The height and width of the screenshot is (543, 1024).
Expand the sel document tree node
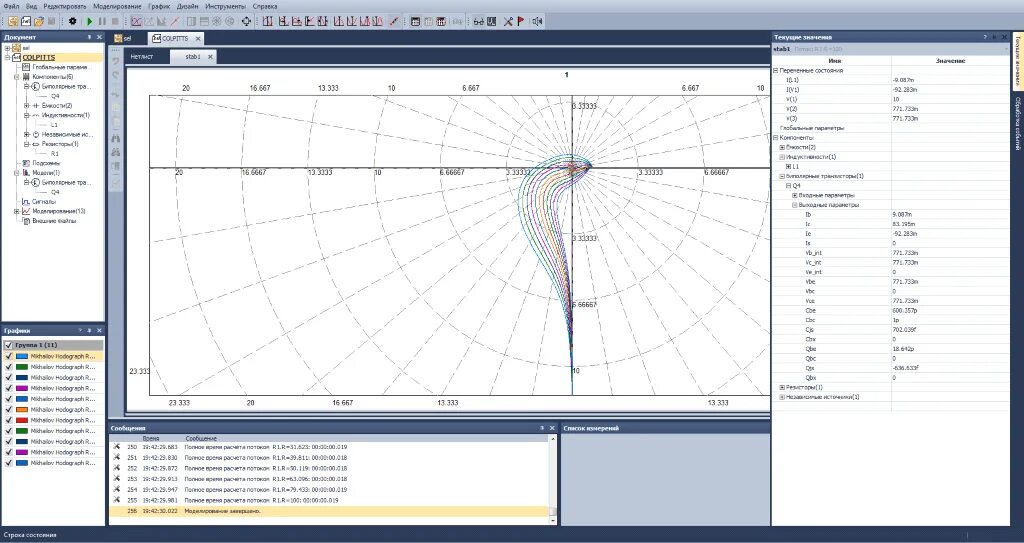(x=8, y=48)
